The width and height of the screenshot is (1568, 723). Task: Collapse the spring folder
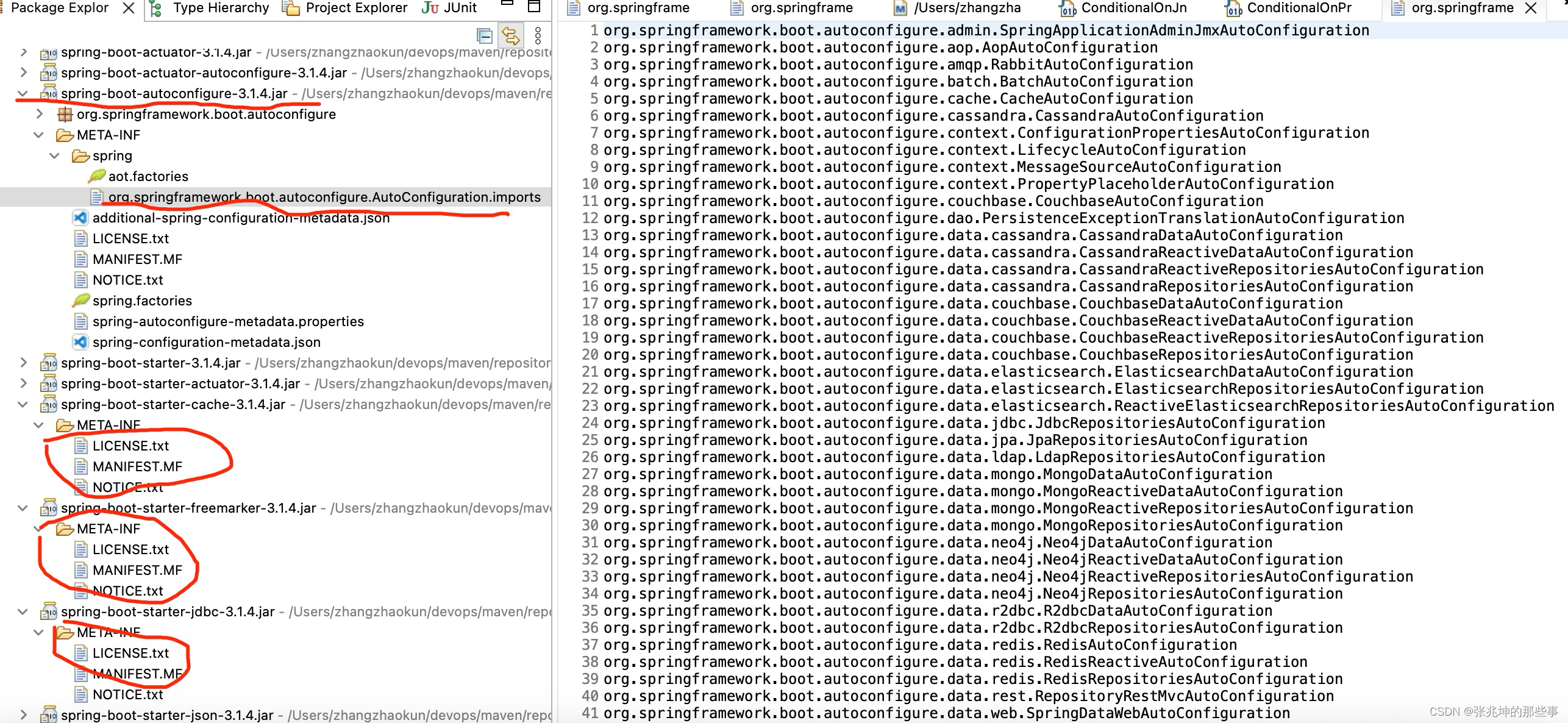55,155
